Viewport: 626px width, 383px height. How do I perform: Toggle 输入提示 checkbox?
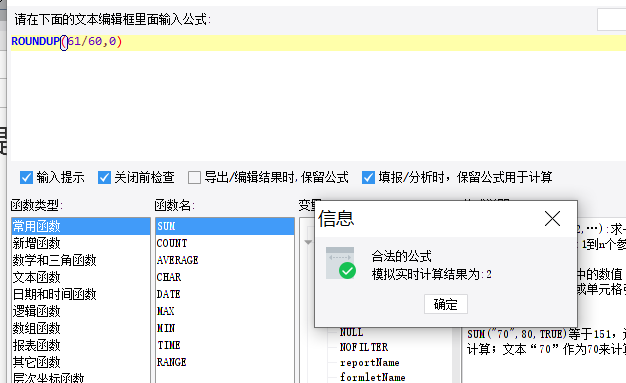[x=26, y=177]
